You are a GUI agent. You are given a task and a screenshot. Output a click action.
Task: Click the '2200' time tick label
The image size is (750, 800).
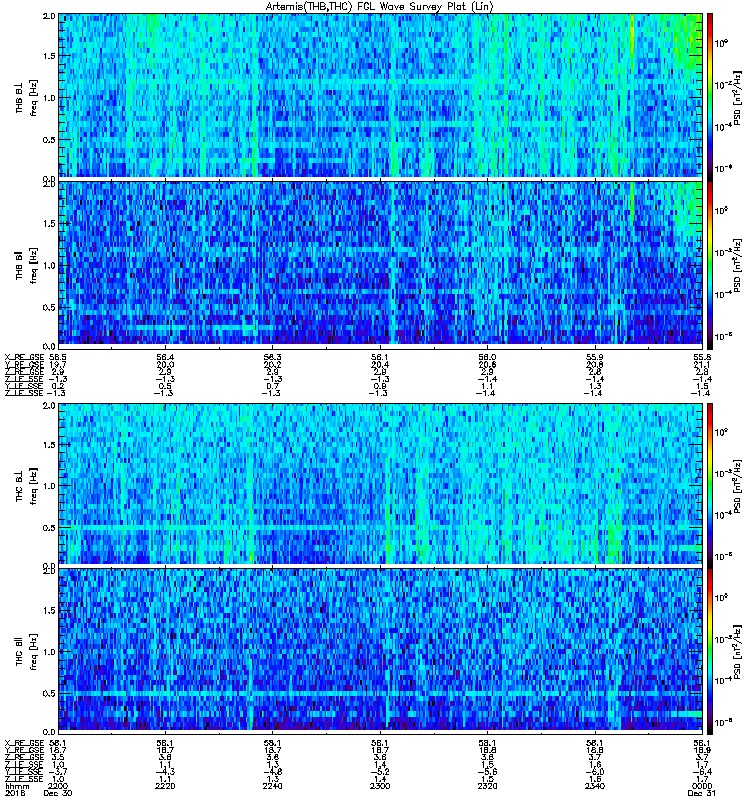point(57,786)
